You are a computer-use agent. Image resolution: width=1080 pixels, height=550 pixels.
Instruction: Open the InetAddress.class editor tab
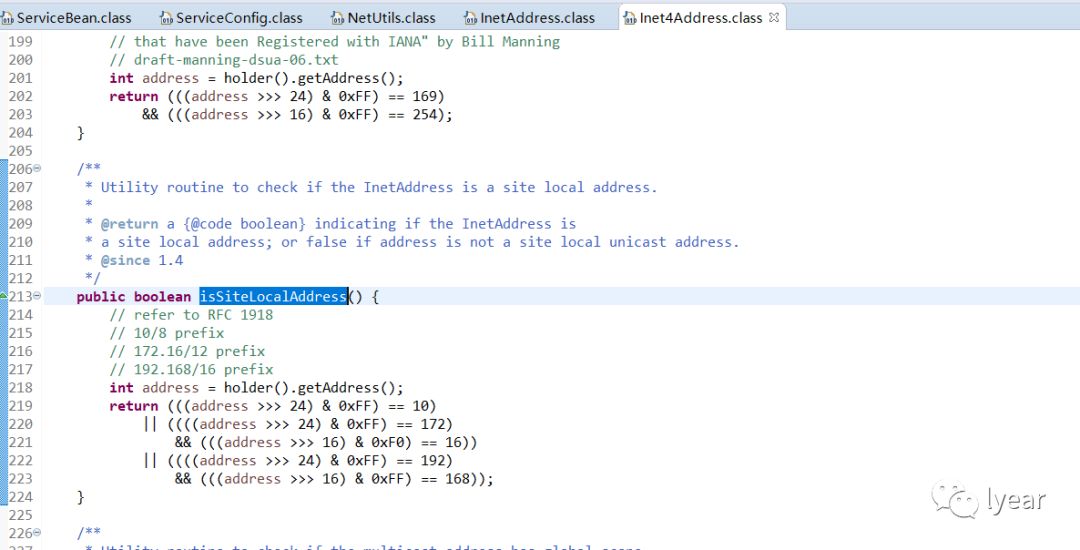pyautogui.click(x=530, y=18)
